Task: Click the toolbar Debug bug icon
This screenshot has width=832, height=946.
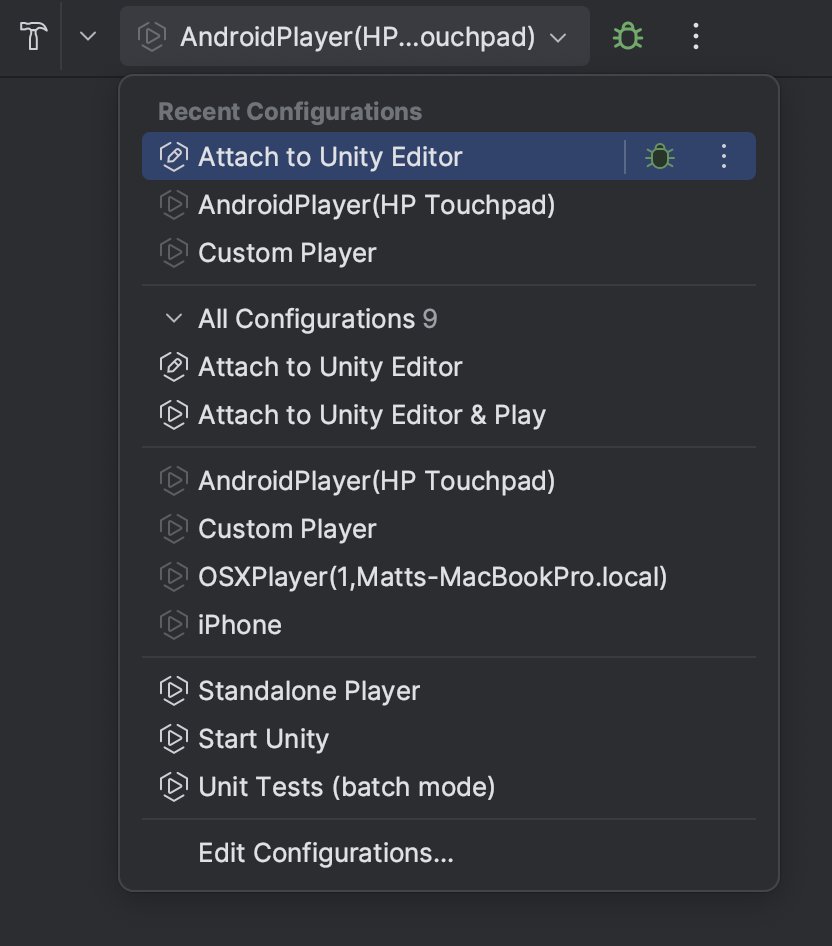Action: [x=627, y=36]
